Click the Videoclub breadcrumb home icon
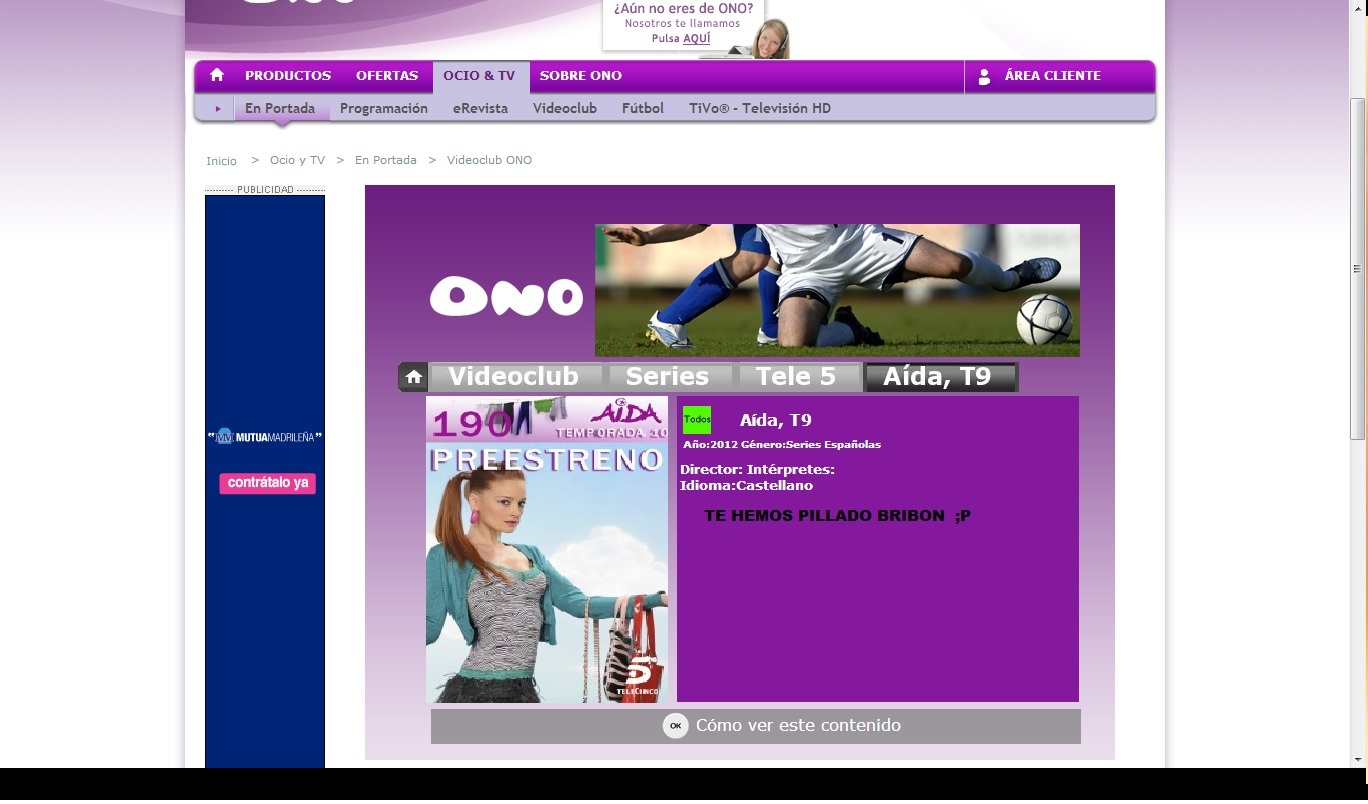The height and width of the screenshot is (804, 1368). tap(413, 377)
